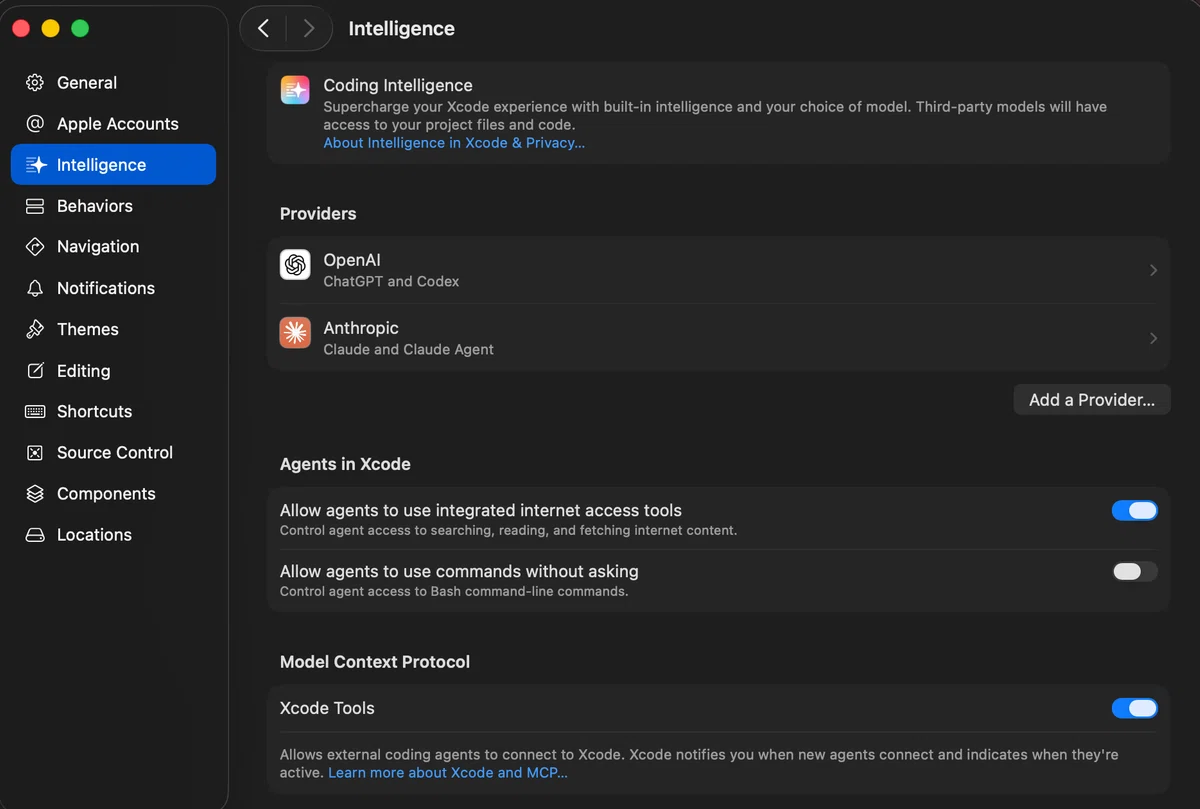Open the Editing settings pane
The width and height of the screenshot is (1200, 809).
pyautogui.click(x=113, y=371)
